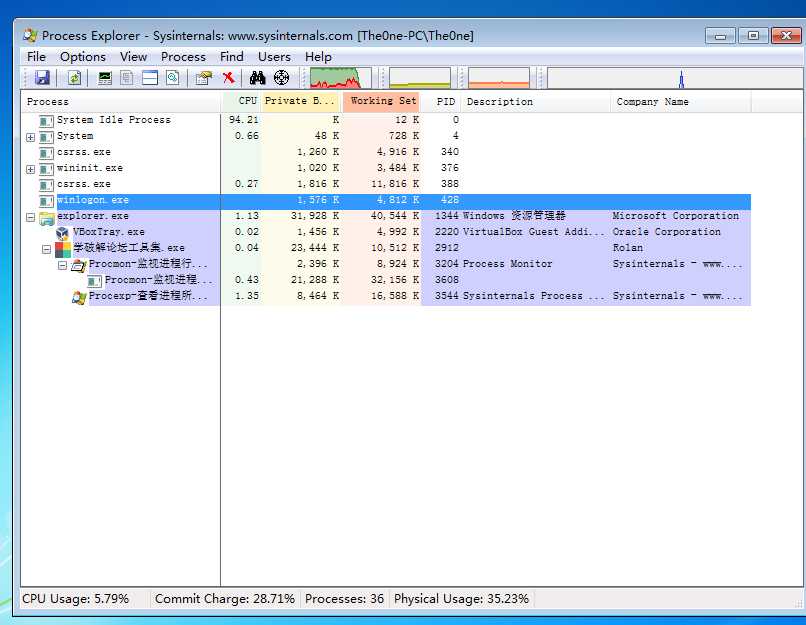Collapse the 学破解论坛工具集.exe tree node
The height and width of the screenshot is (625, 806).
pos(46,249)
